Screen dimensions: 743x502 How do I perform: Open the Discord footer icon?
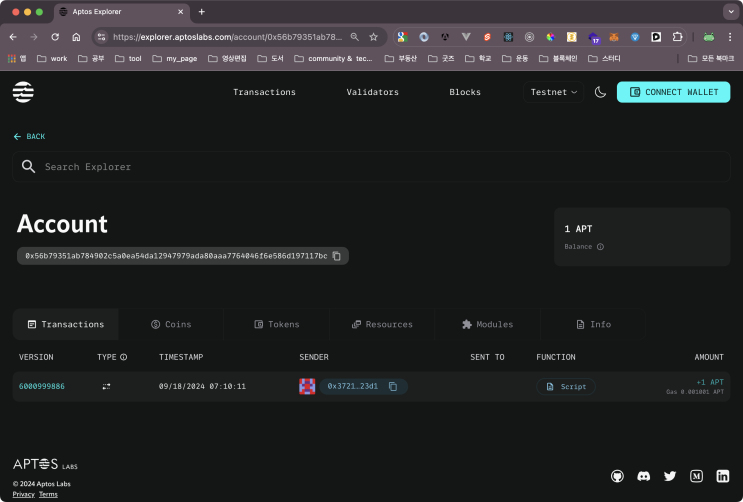point(643,476)
